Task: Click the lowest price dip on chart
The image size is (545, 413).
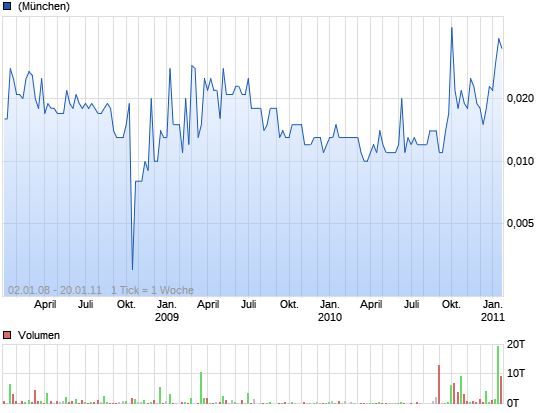Action: click(132, 269)
